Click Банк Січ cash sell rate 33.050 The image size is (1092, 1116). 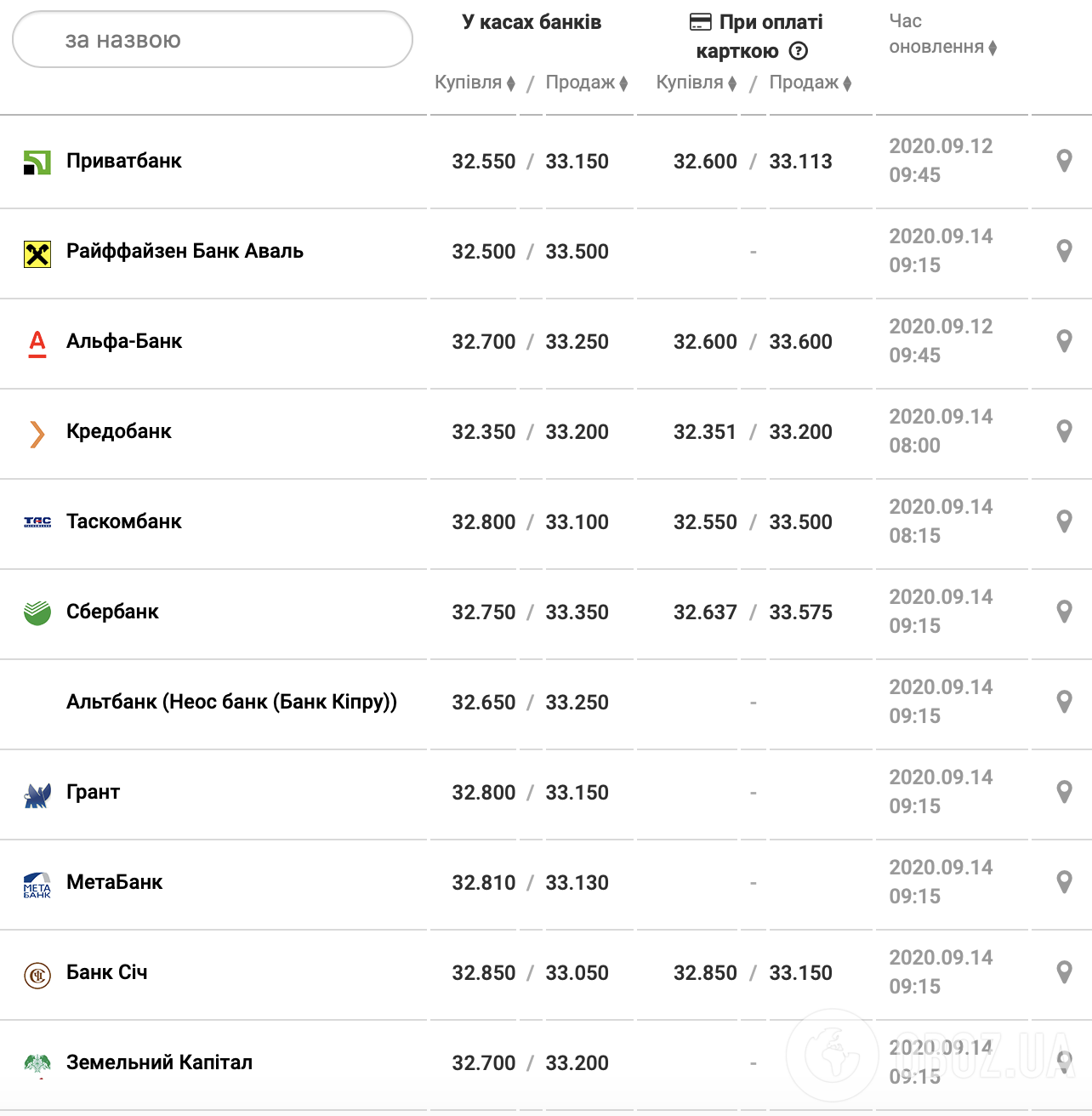pyautogui.click(x=577, y=973)
